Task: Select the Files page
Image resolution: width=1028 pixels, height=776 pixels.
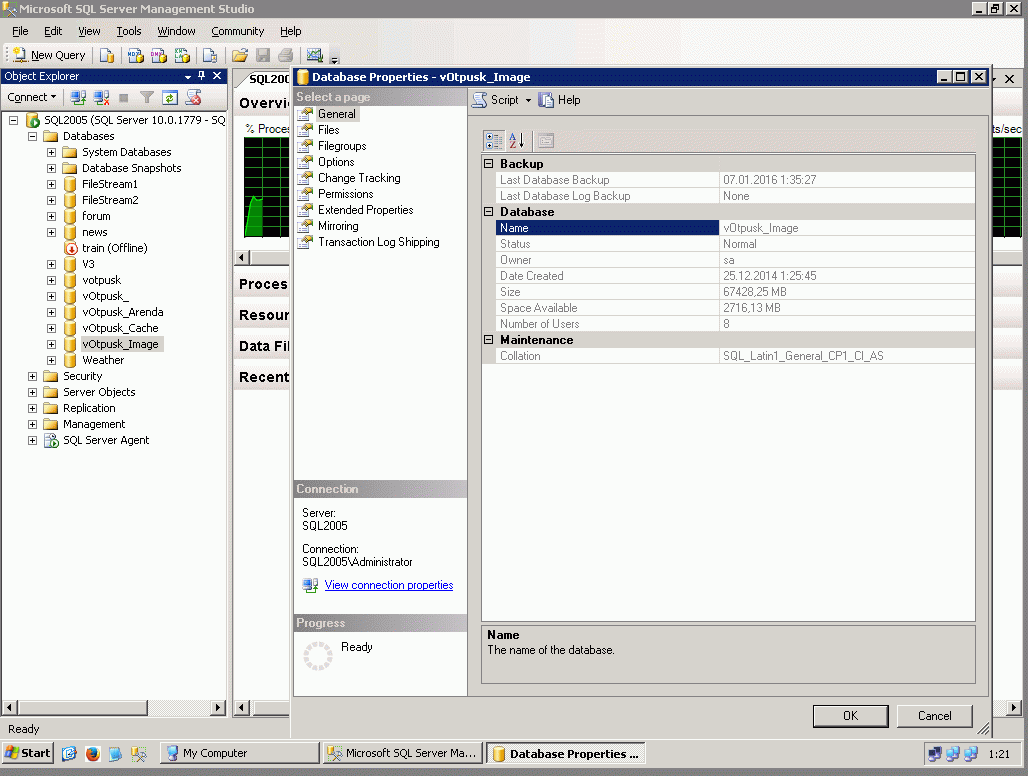Action: pyautogui.click(x=328, y=130)
